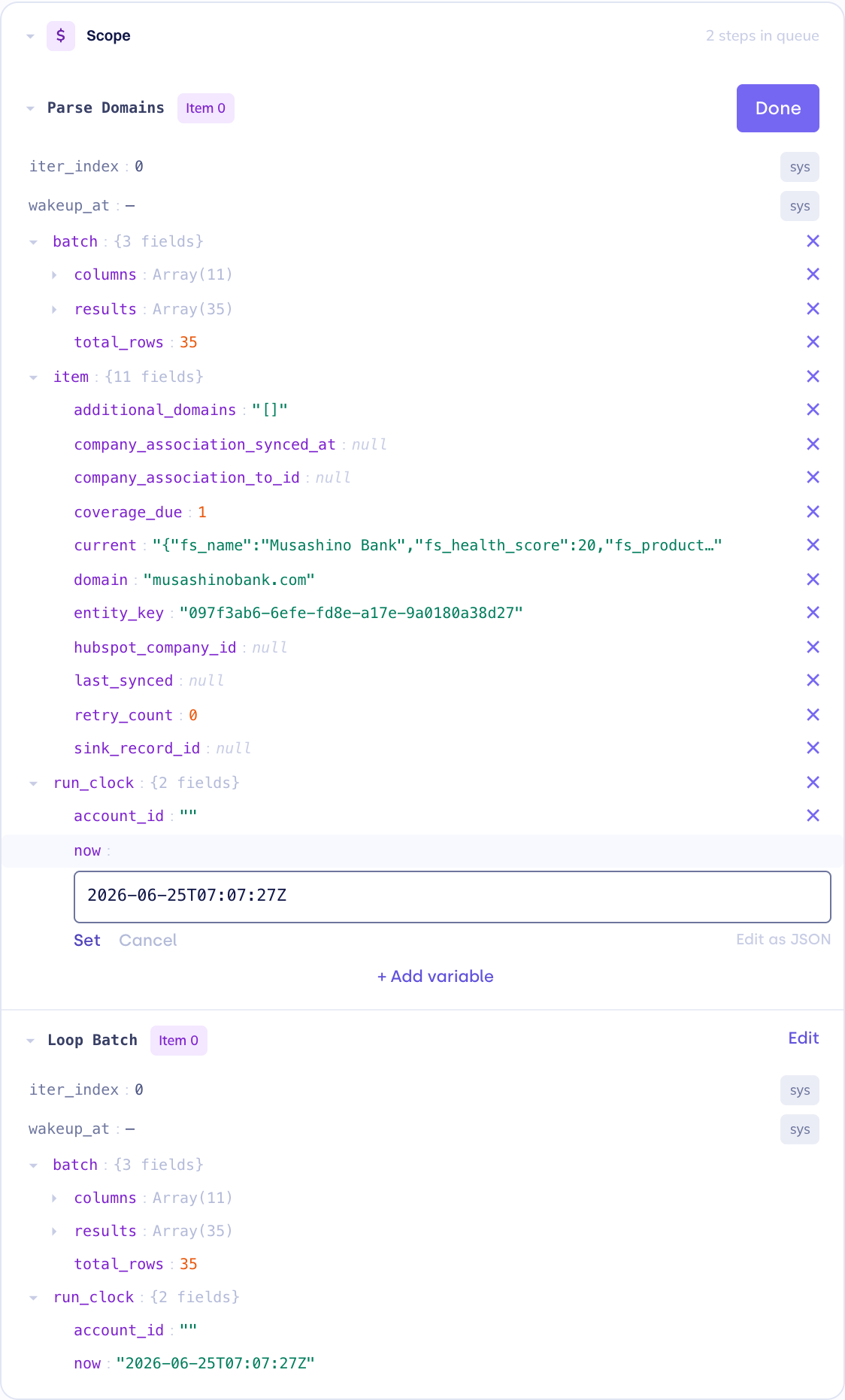Click the last_synced null value
The height and width of the screenshot is (1400, 845).
pyautogui.click(x=206, y=680)
